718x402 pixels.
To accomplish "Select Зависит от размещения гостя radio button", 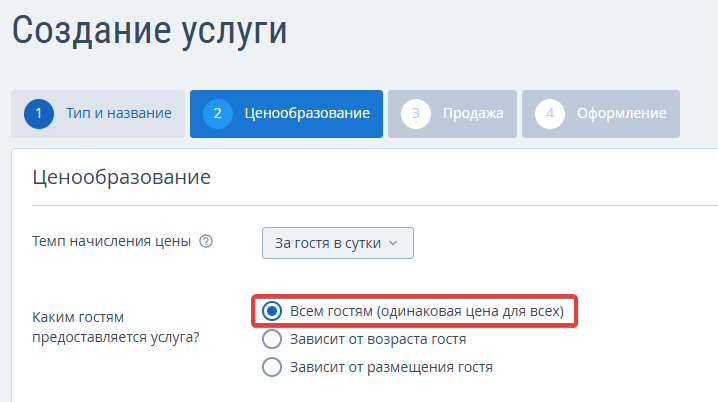I will [x=272, y=367].
